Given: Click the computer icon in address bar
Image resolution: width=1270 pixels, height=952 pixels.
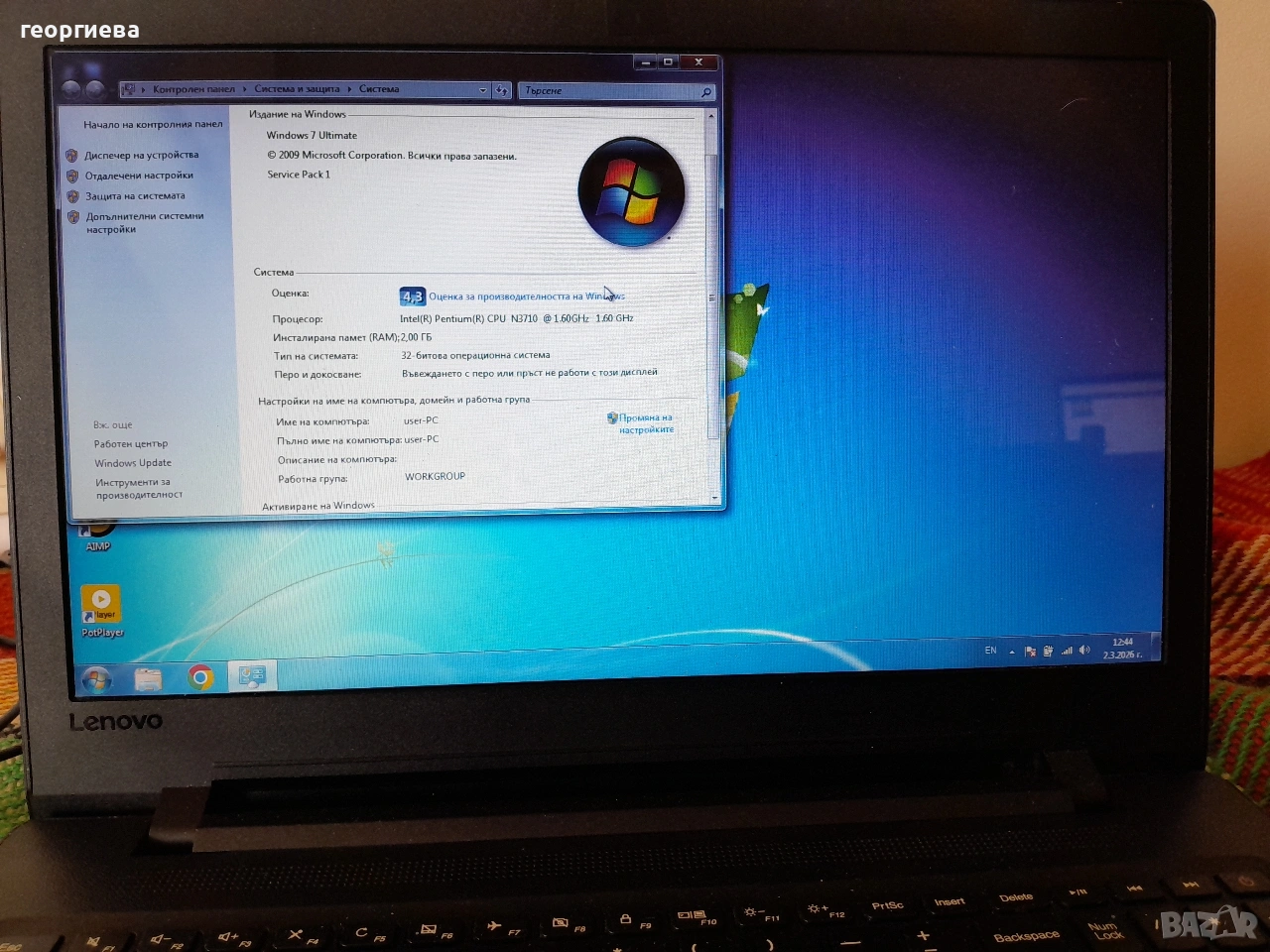Looking at the screenshot, I should pos(128,89).
